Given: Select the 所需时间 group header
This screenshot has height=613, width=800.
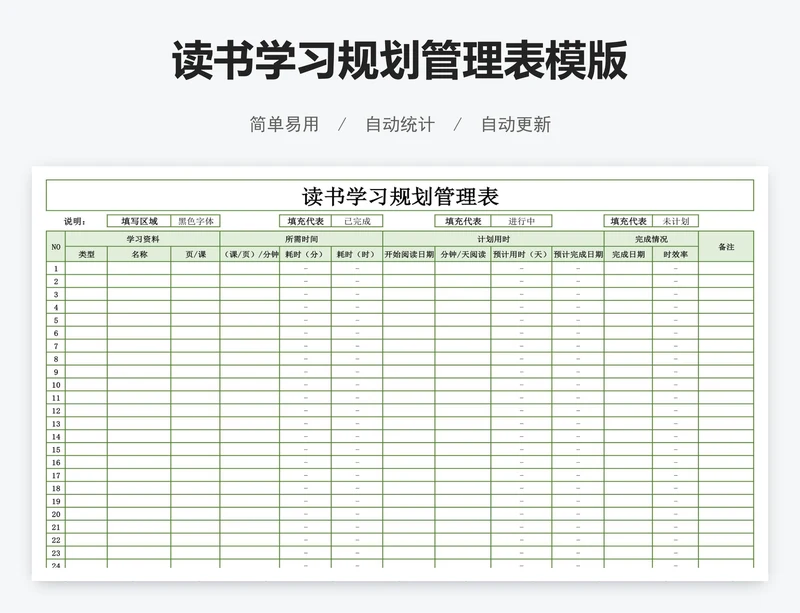Looking at the screenshot, I should pos(301,240).
